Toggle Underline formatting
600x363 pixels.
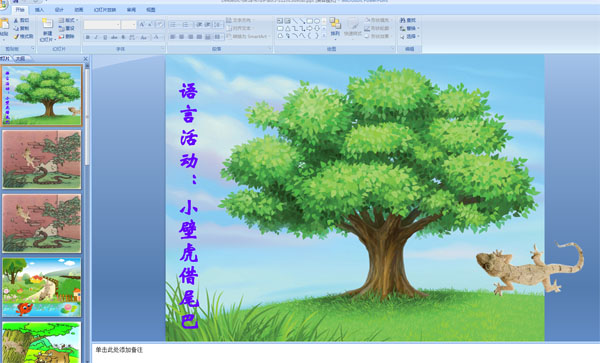105,37
